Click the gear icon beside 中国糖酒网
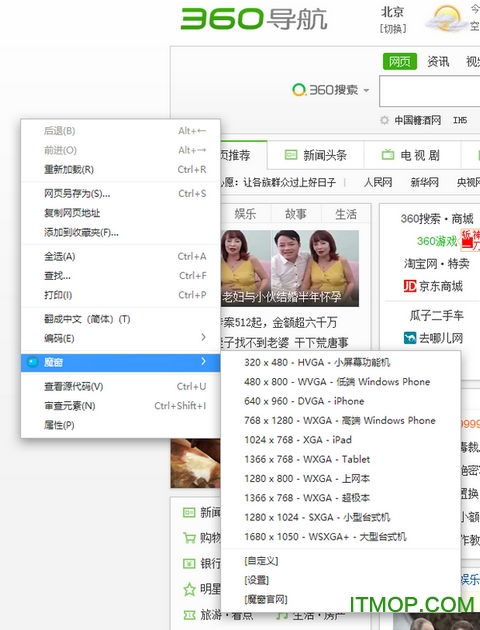 [384, 120]
